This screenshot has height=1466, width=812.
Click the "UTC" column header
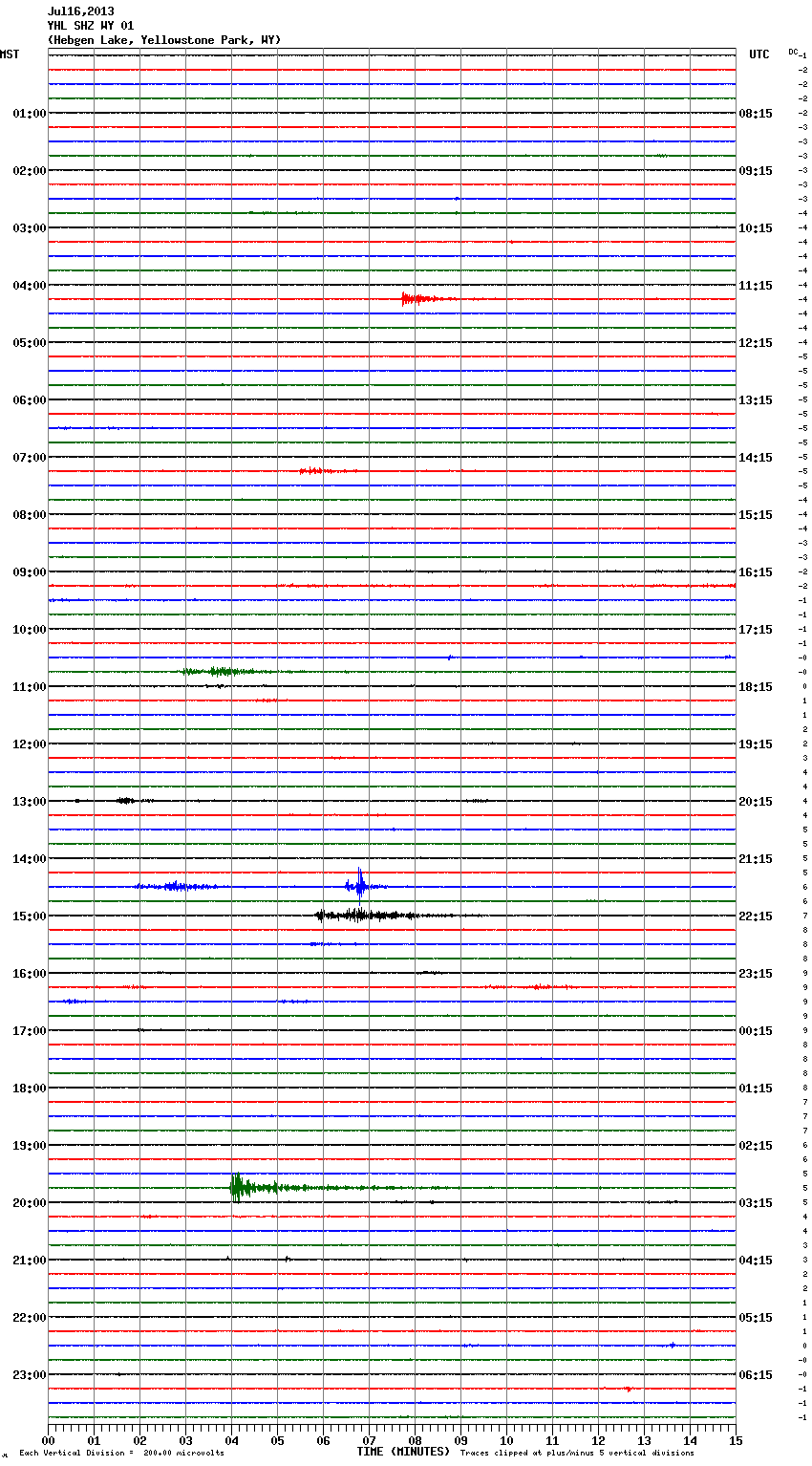(759, 54)
